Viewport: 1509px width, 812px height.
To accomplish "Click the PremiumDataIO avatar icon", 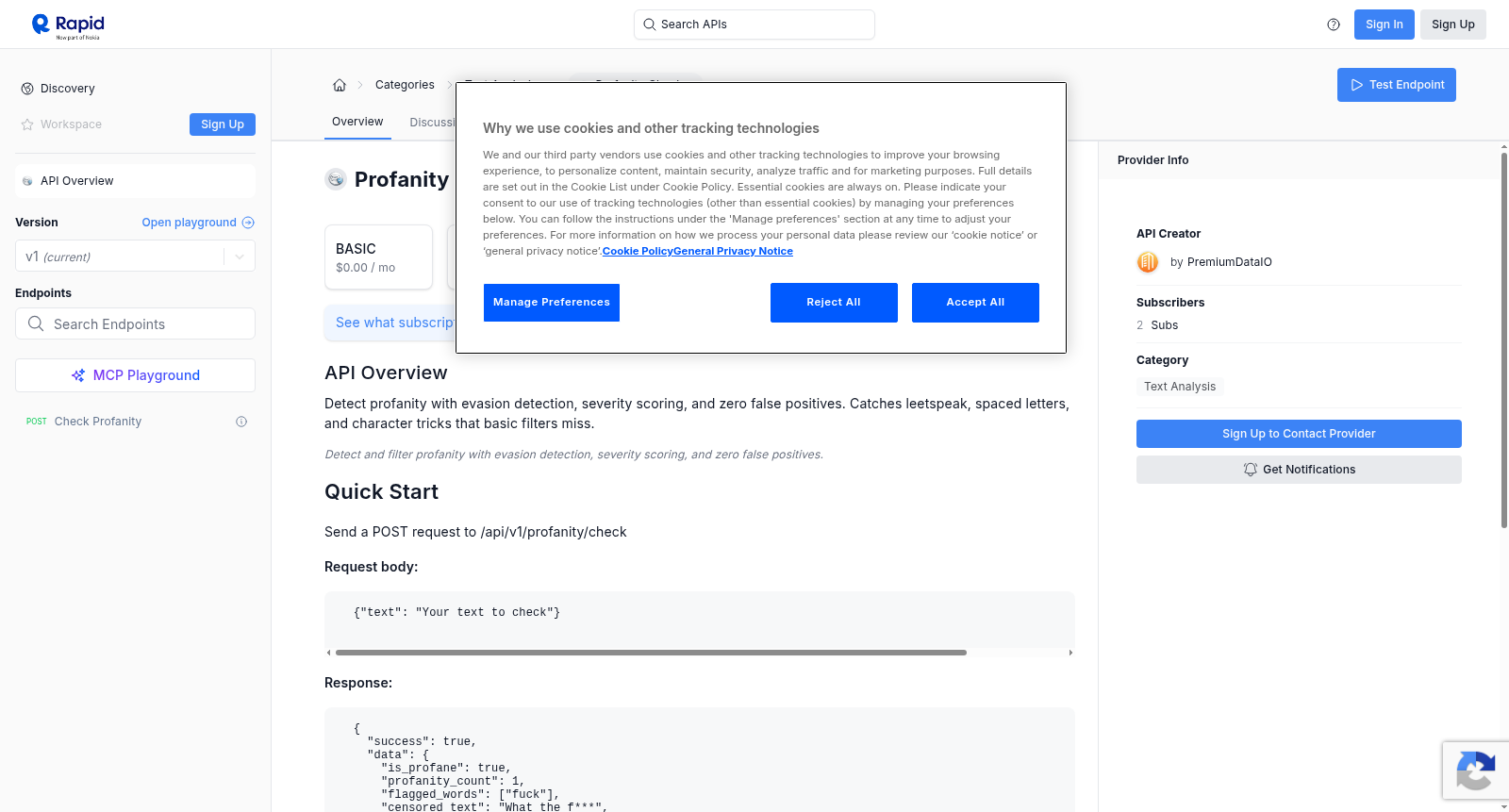I will [x=1148, y=262].
